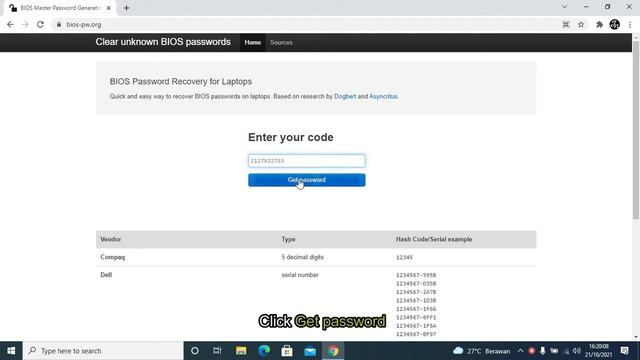Open the network tray icon
The width and height of the screenshot is (640, 360).
566,351
